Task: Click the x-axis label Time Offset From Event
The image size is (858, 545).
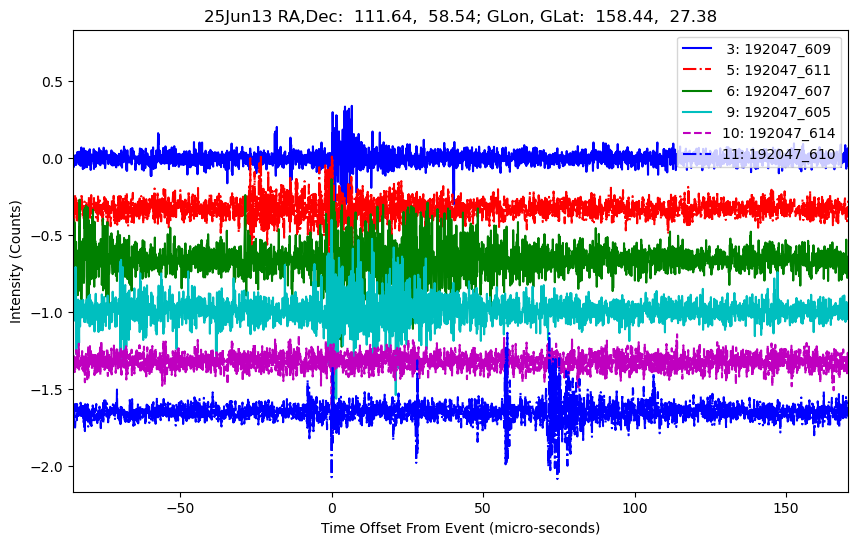Action: pos(460,528)
